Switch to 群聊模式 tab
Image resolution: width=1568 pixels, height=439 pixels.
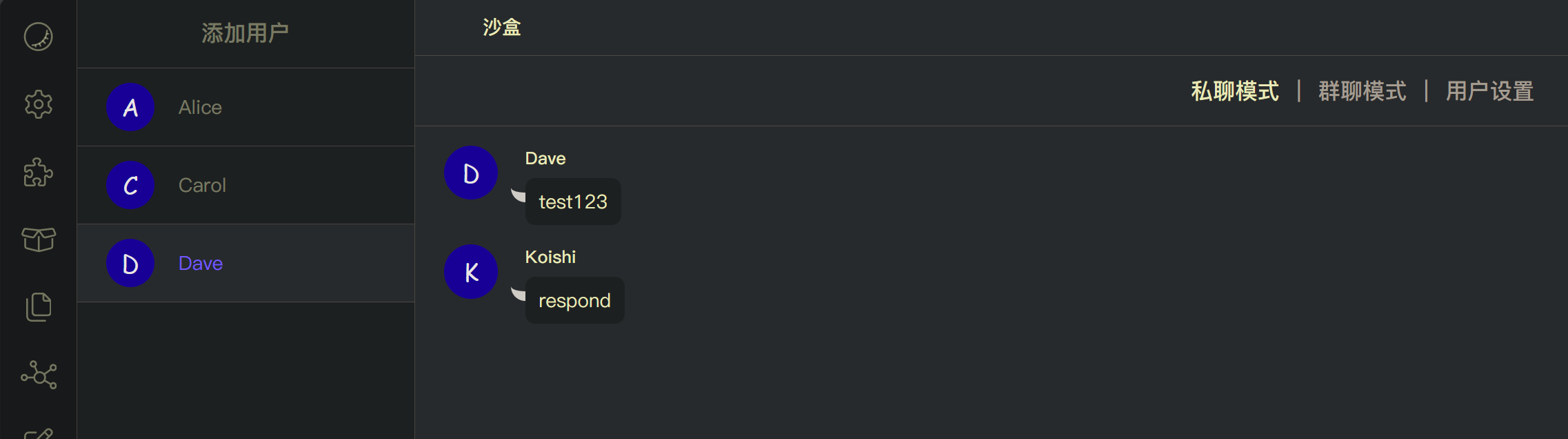(x=1363, y=91)
